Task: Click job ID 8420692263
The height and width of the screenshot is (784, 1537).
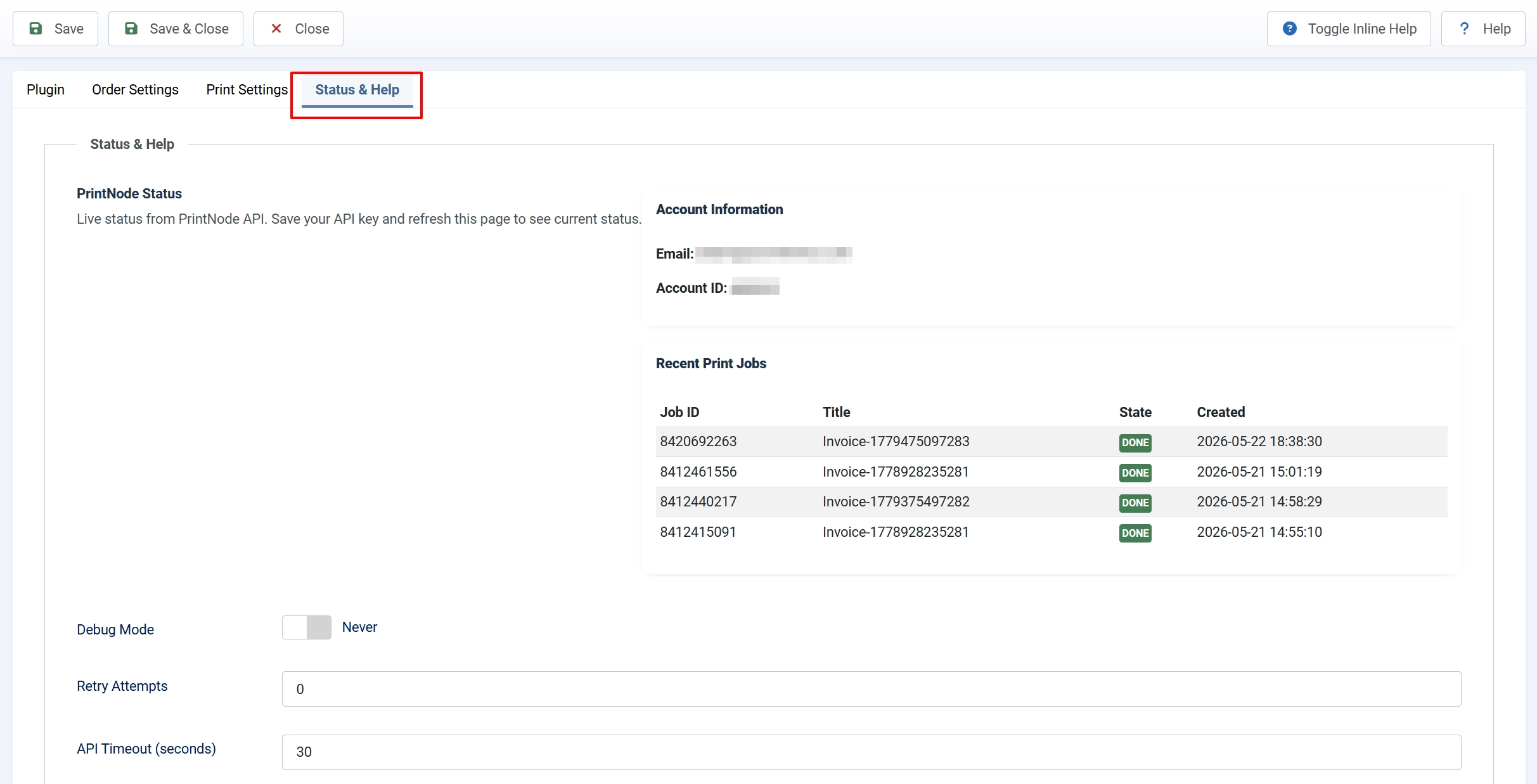Action: [698, 441]
